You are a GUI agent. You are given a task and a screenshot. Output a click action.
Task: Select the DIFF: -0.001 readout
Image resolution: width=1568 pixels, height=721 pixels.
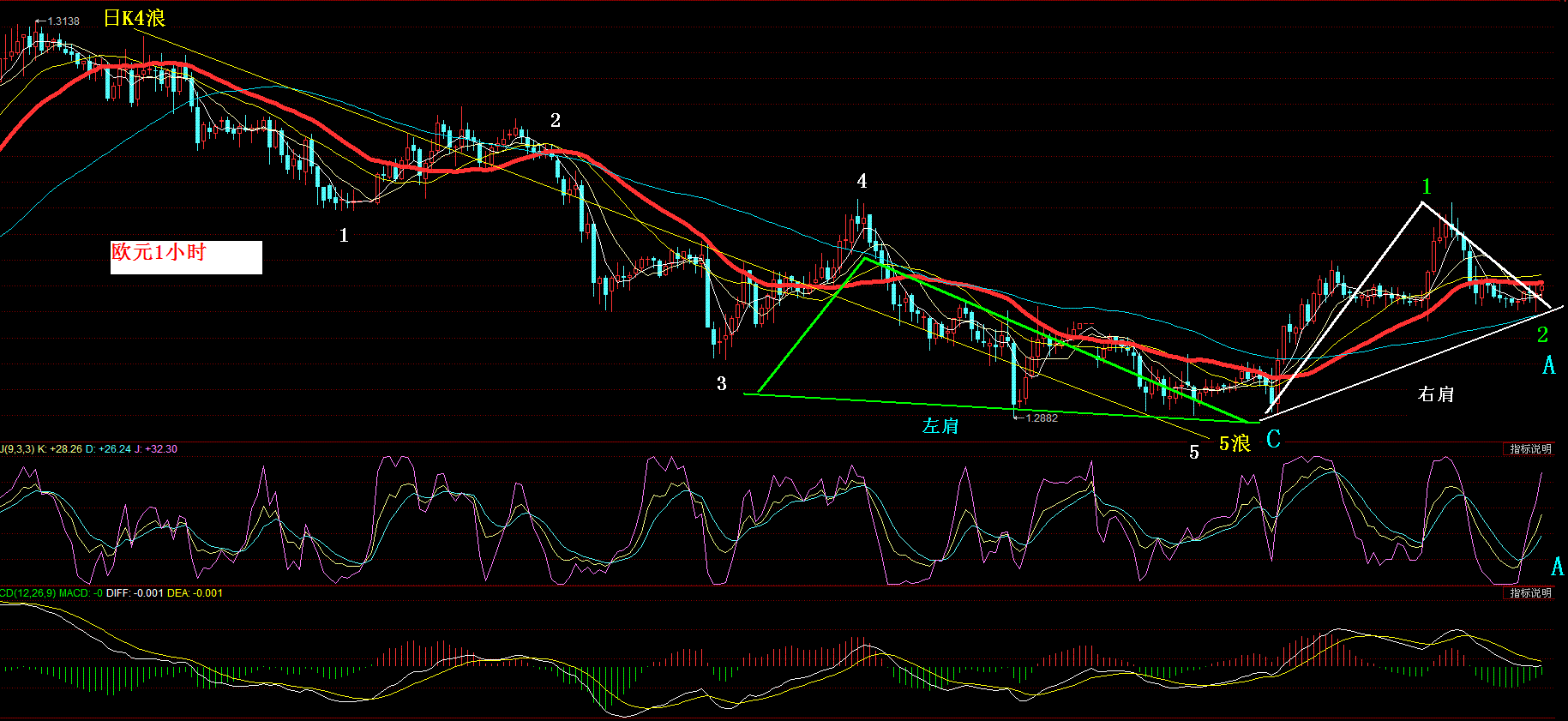[x=135, y=593]
